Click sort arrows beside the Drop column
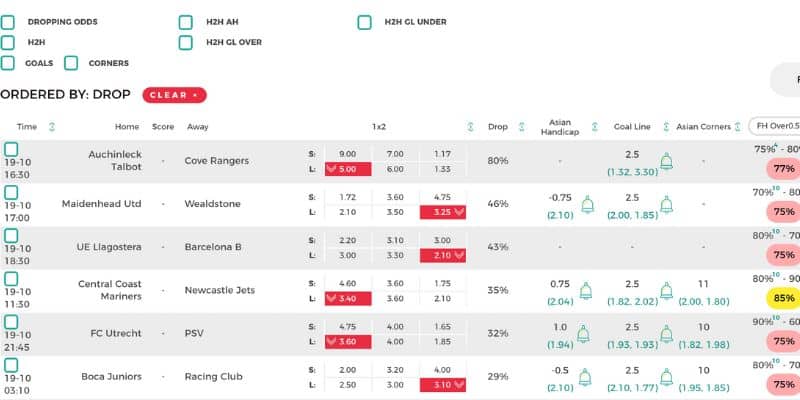 (524, 127)
